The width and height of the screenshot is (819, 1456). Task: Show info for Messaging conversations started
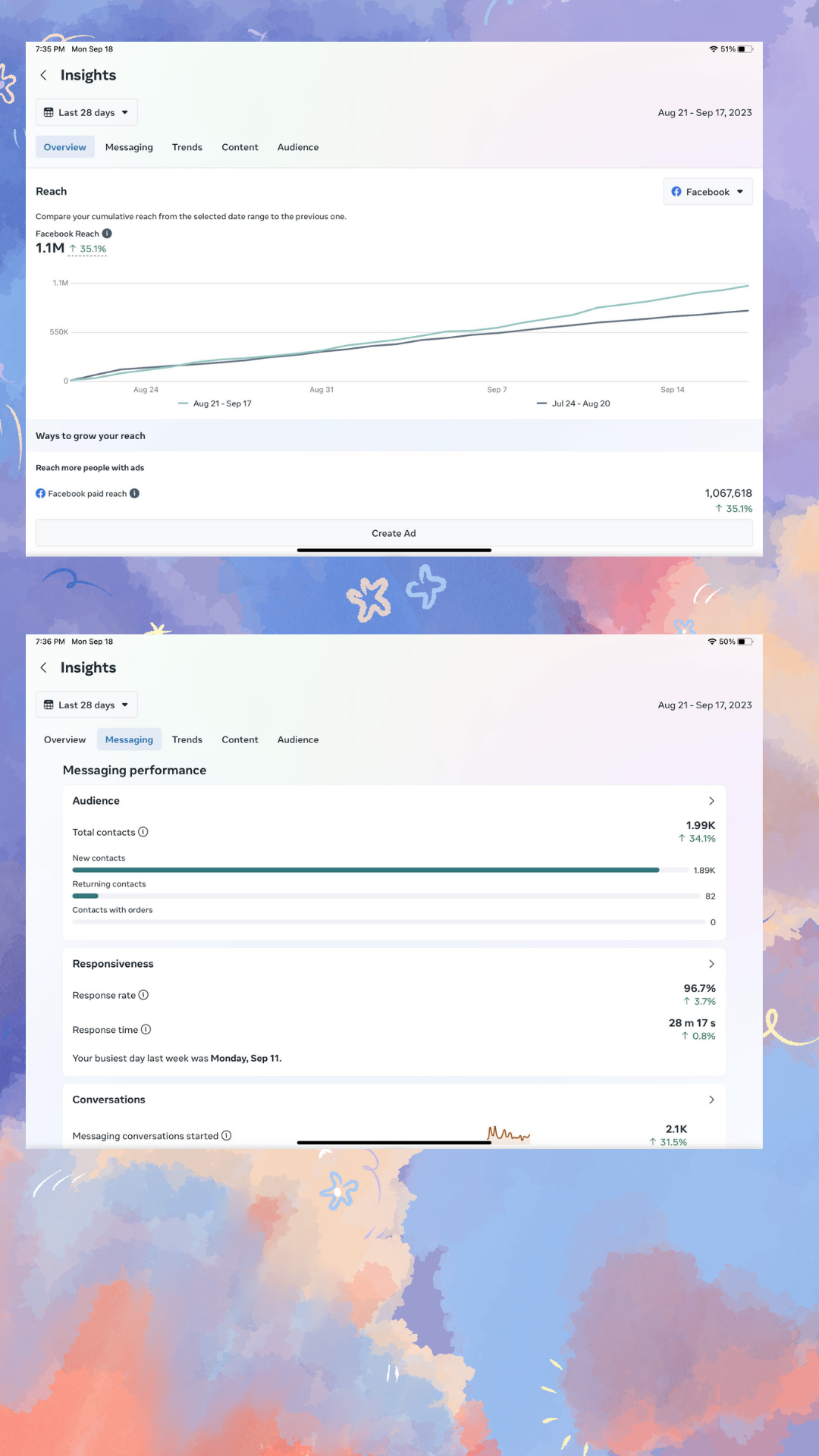click(x=226, y=1135)
